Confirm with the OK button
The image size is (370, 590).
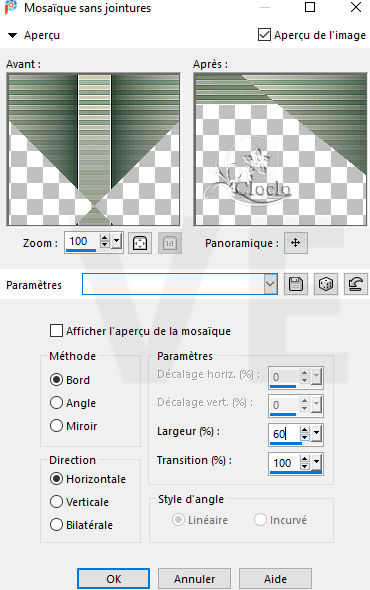tap(113, 578)
